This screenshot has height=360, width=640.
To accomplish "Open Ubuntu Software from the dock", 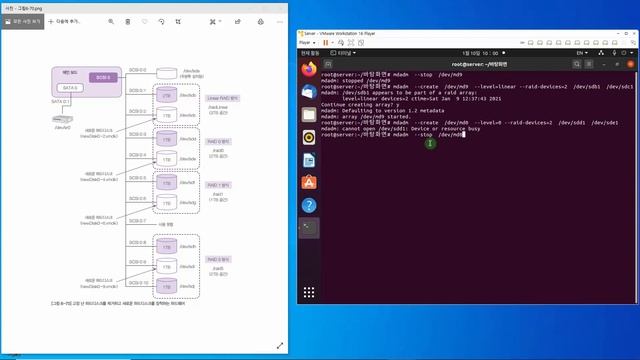I will (309, 182).
